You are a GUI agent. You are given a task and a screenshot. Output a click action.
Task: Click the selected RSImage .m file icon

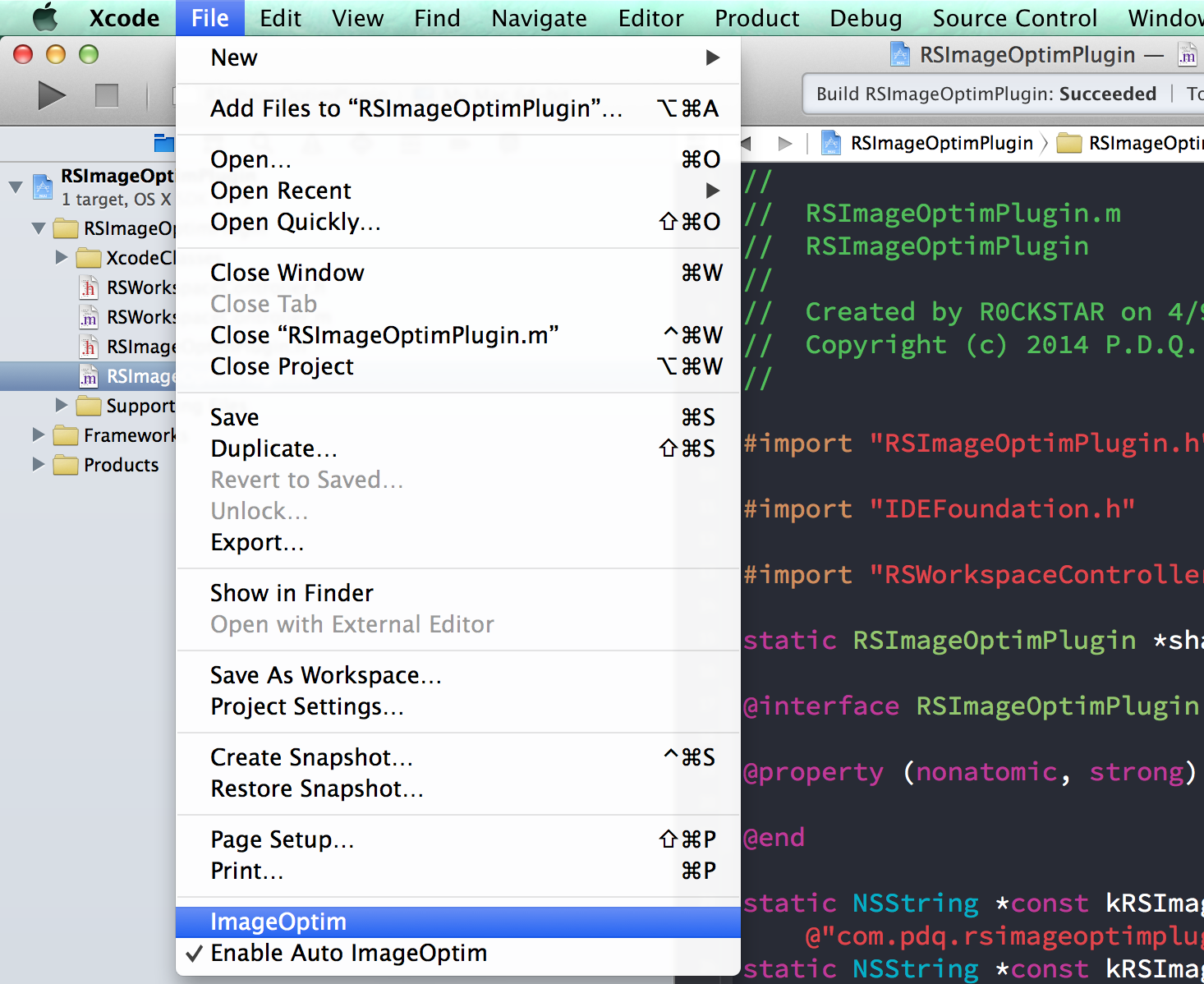[x=89, y=376]
